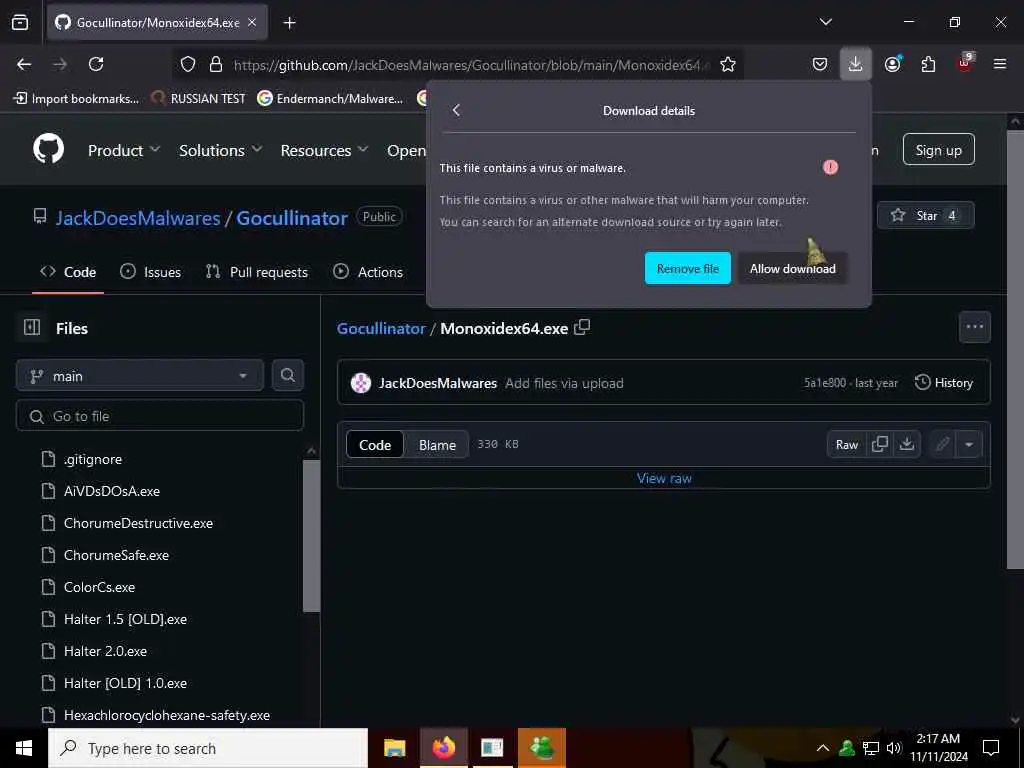Star the repository
The height and width of the screenshot is (768, 1024).
[x=925, y=216]
